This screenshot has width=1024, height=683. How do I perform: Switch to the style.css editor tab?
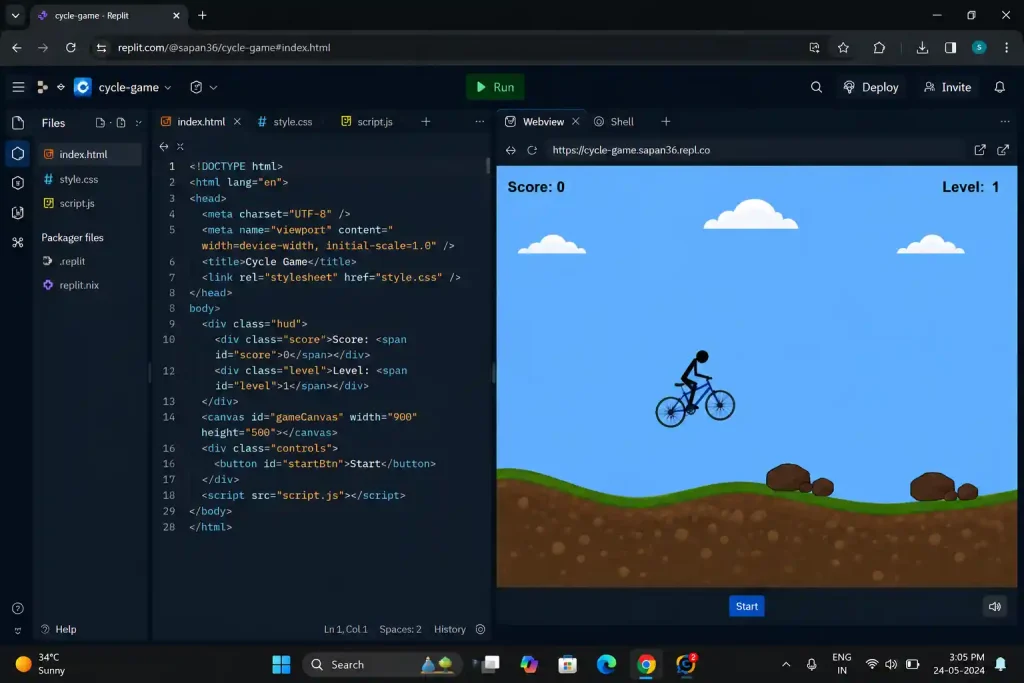(x=285, y=122)
